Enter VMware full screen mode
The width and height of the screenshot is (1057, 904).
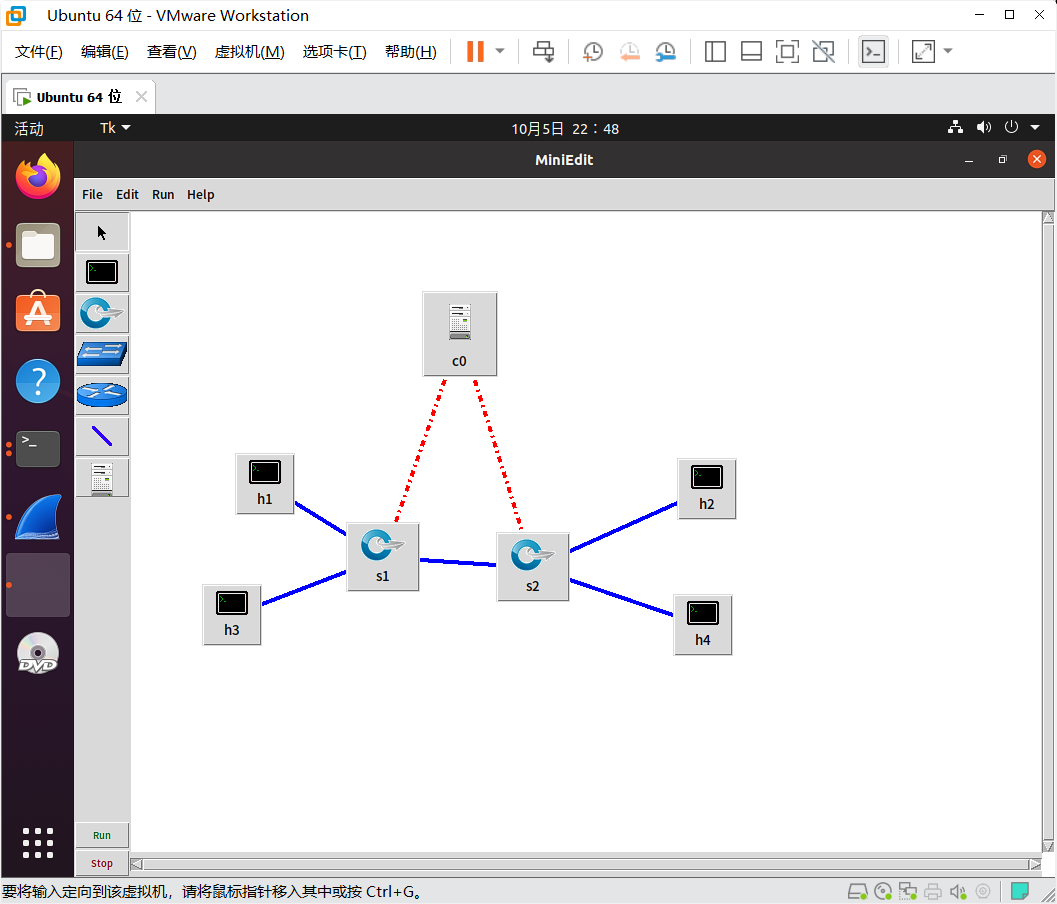(x=787, y=51)
